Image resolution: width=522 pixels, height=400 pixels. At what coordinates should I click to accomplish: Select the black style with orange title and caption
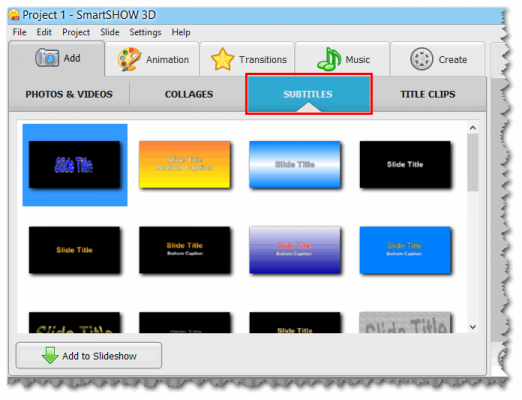pos(185,250)
